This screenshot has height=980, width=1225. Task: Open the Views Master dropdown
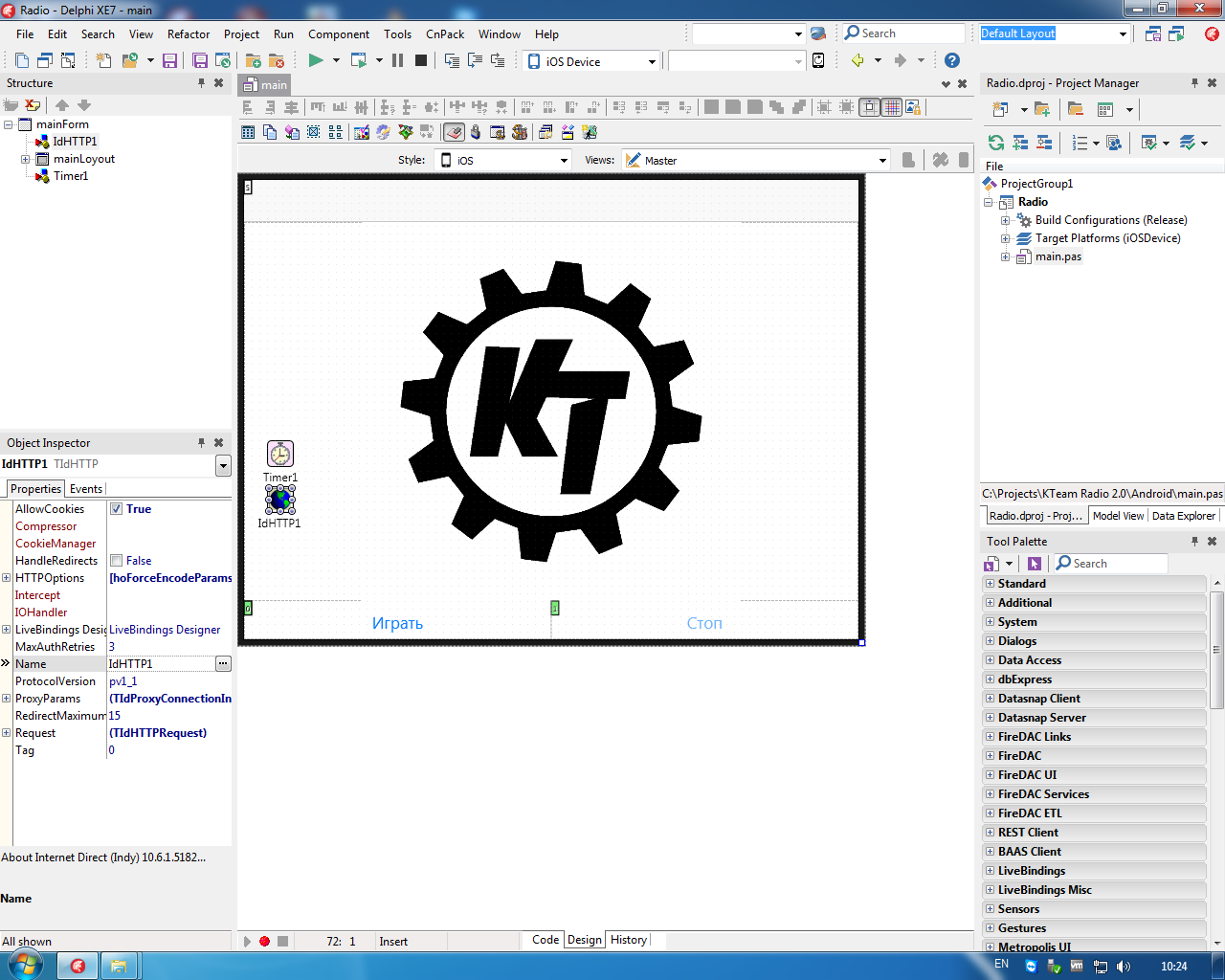(756, 160)
